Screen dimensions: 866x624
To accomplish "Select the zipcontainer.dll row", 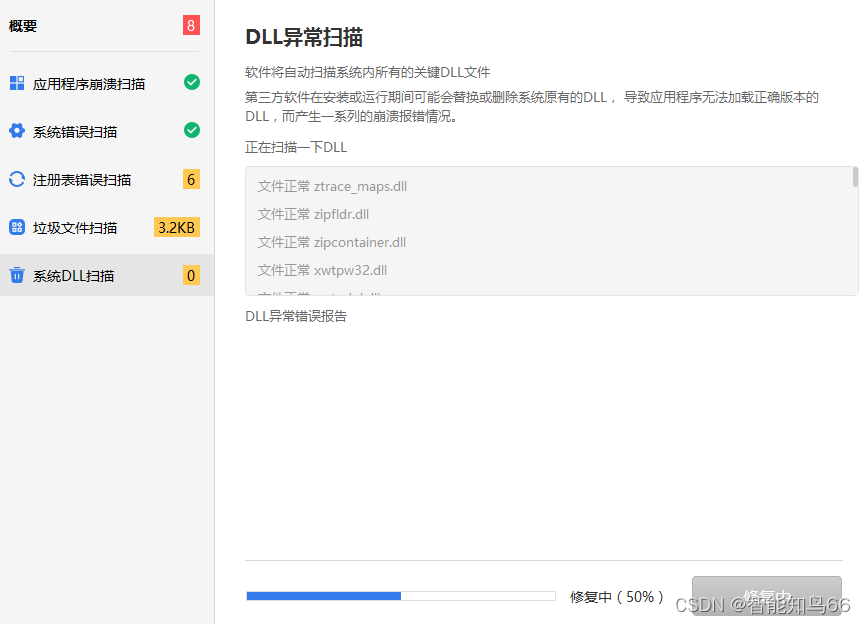I will [x=332, y=242].
